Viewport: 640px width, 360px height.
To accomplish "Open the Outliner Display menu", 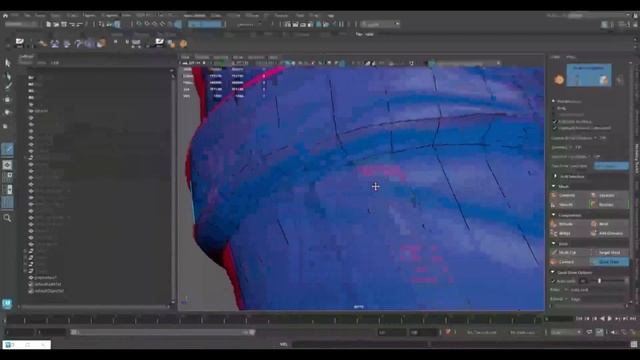I will (26, 62).
